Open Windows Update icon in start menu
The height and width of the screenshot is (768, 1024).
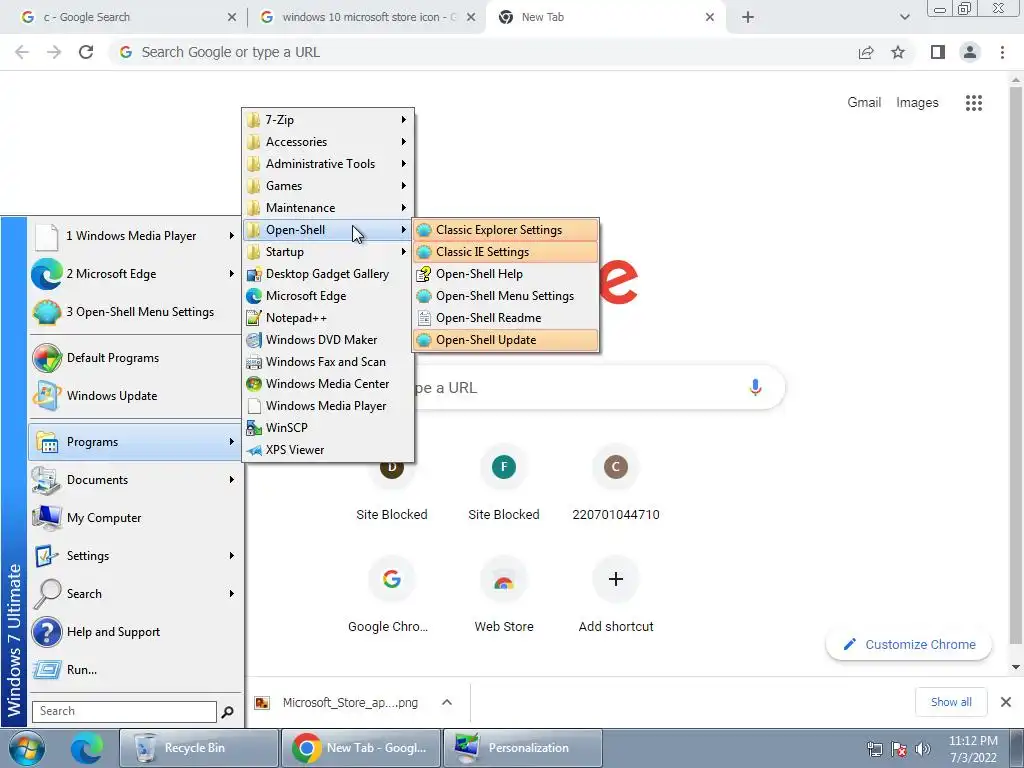click(47, 396)
